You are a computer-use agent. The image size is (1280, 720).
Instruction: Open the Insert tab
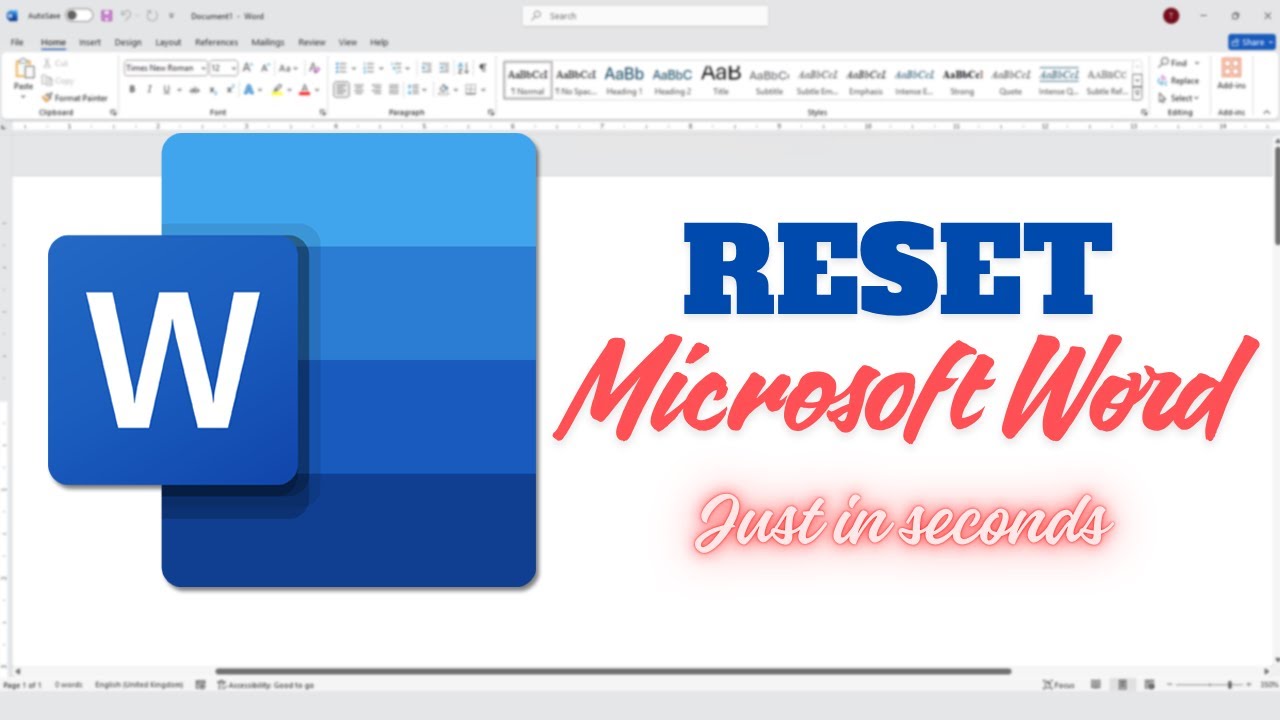[90, 42]
